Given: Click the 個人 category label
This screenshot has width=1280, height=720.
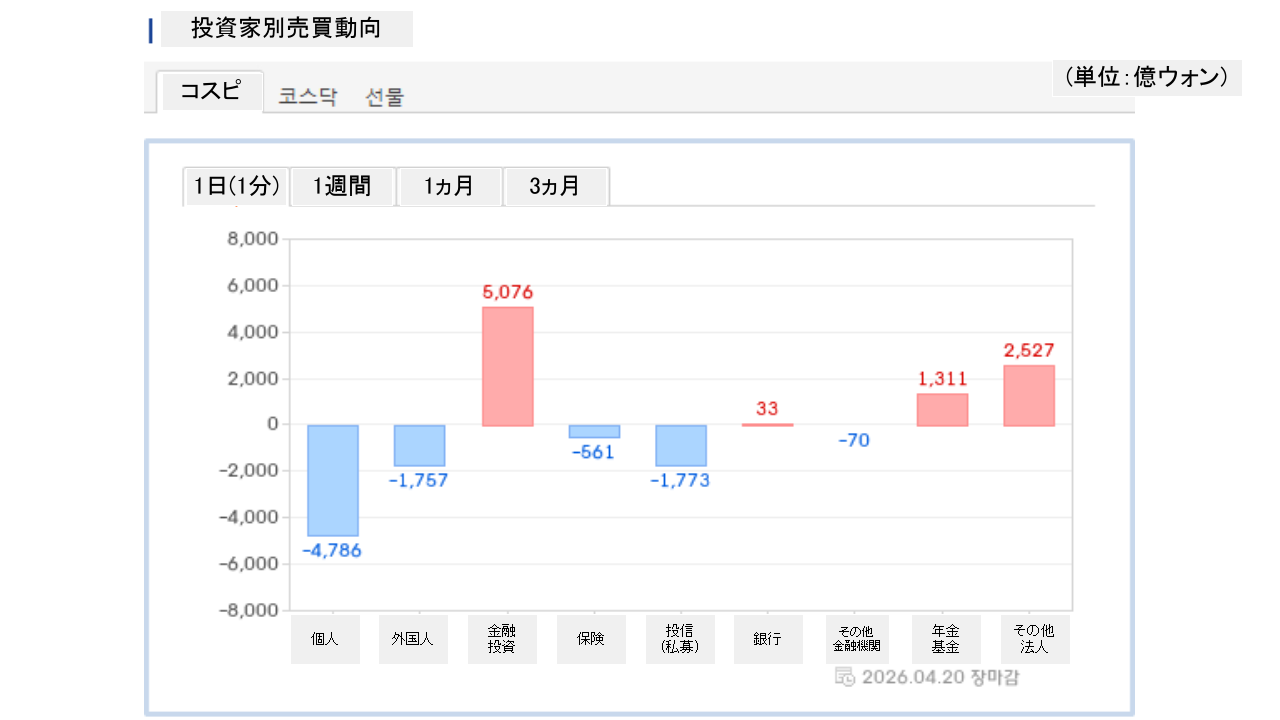Looking at the screenshot, I should coord(325,639).
